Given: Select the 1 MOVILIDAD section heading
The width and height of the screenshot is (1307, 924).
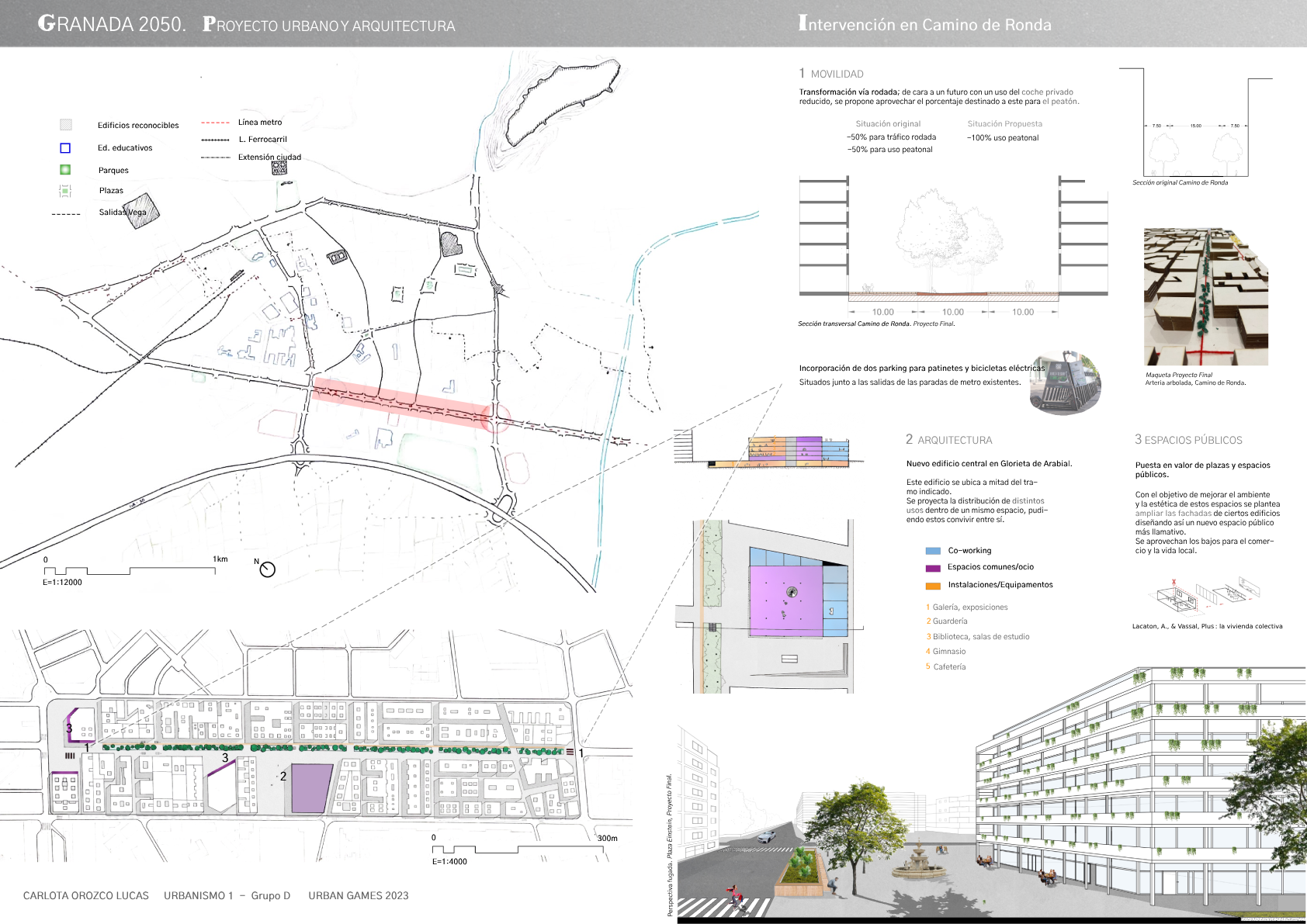Looking at the screenshot, I should click(831, 74).
